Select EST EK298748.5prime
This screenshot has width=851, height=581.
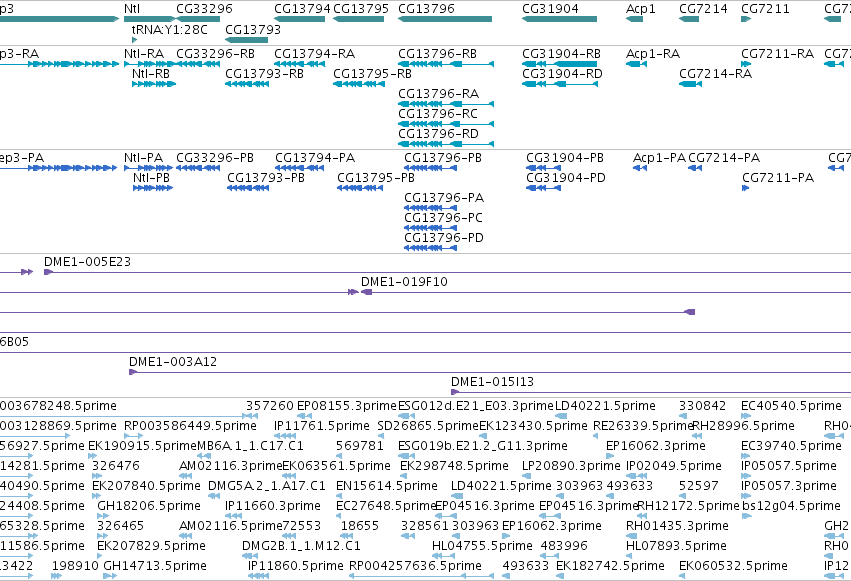[454, 466]
